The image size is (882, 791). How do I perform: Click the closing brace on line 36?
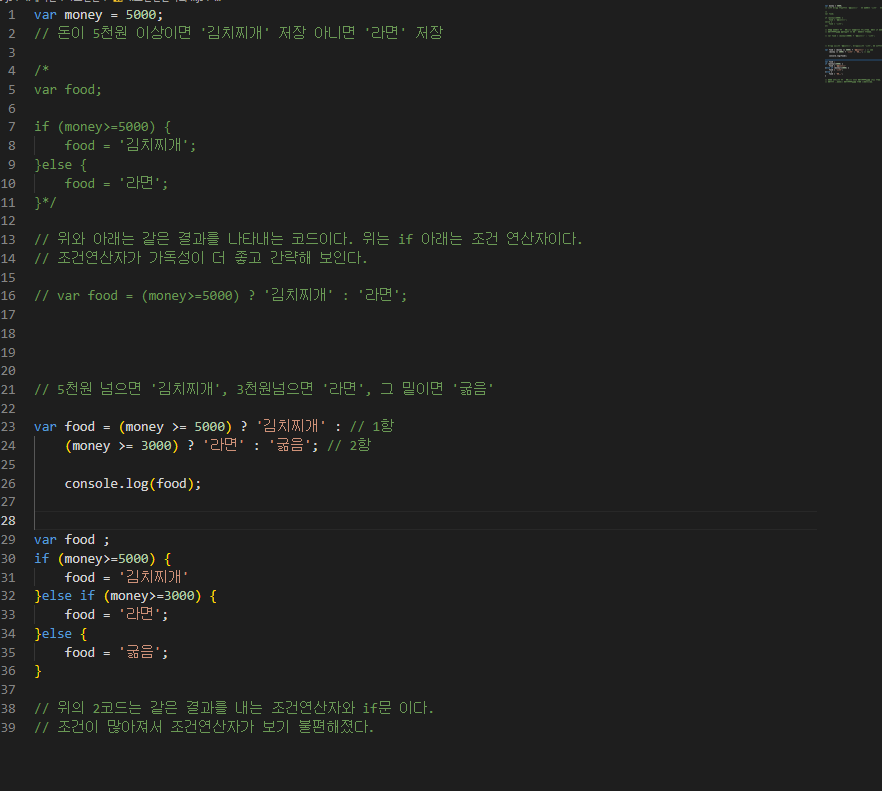pyautogui.click(x=38, y=671)
